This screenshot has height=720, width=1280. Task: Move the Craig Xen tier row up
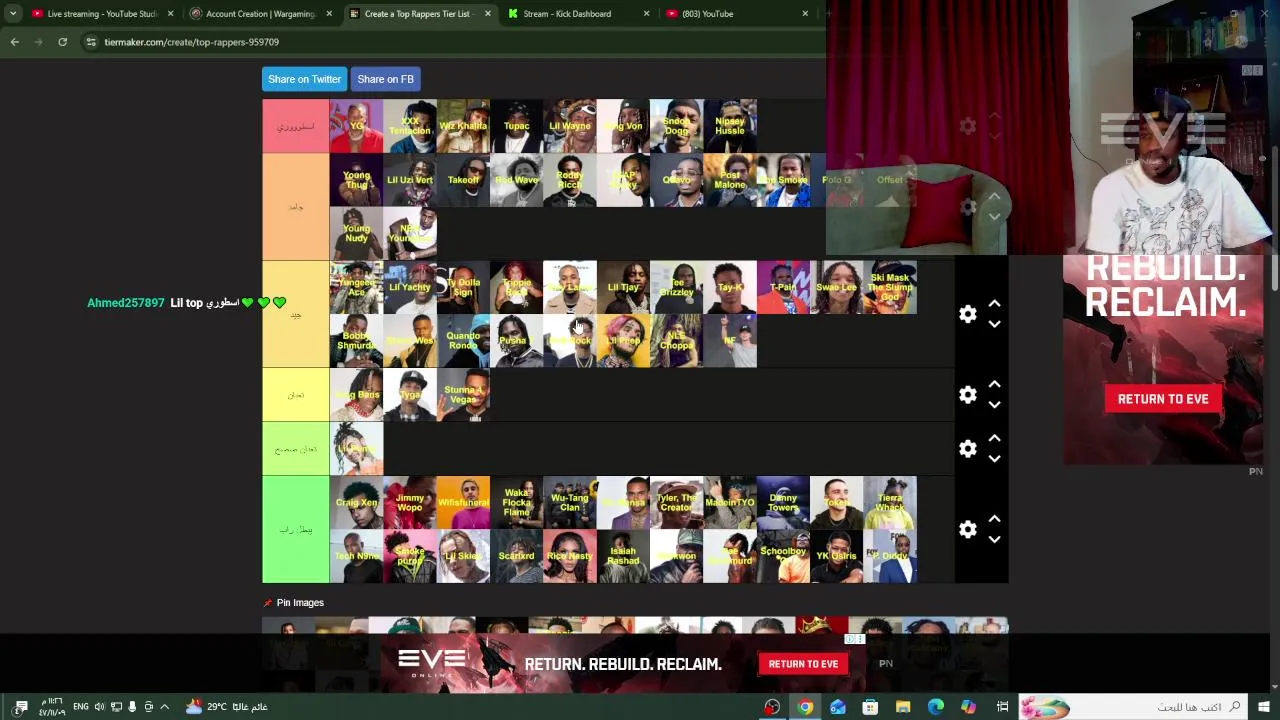click(994, 520)
